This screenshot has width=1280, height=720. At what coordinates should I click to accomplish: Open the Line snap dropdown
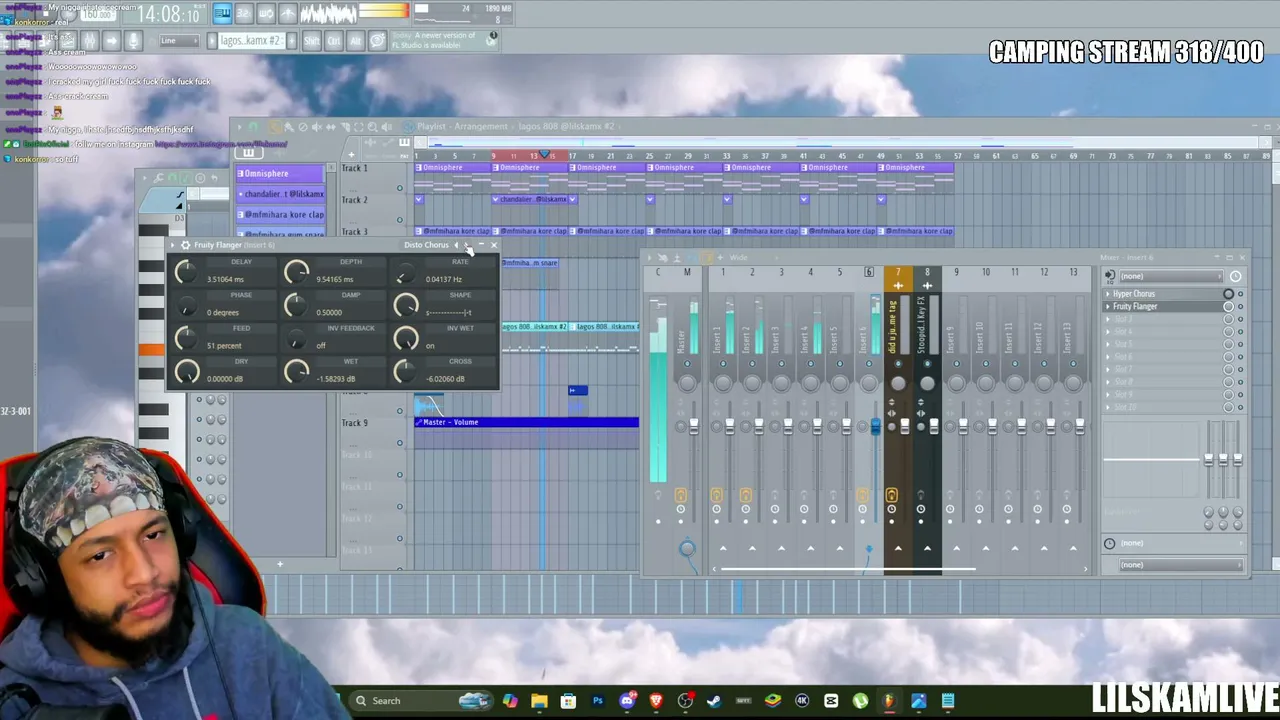pos(180,40)
